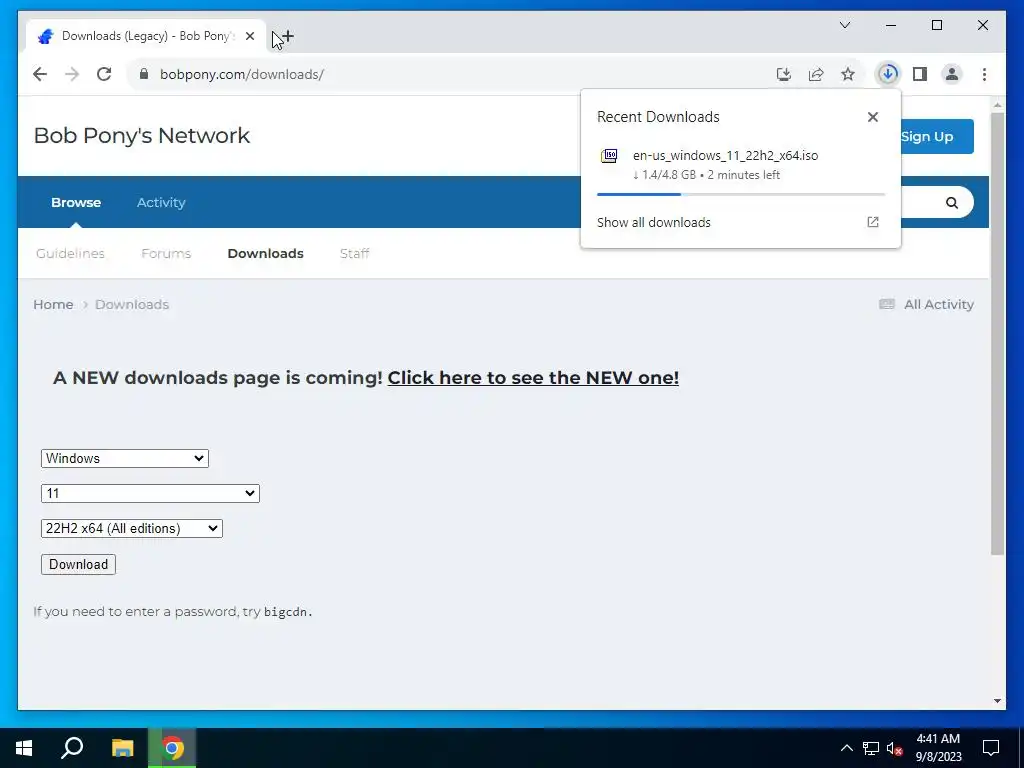Open the tab search chevron

click(844, 25)
